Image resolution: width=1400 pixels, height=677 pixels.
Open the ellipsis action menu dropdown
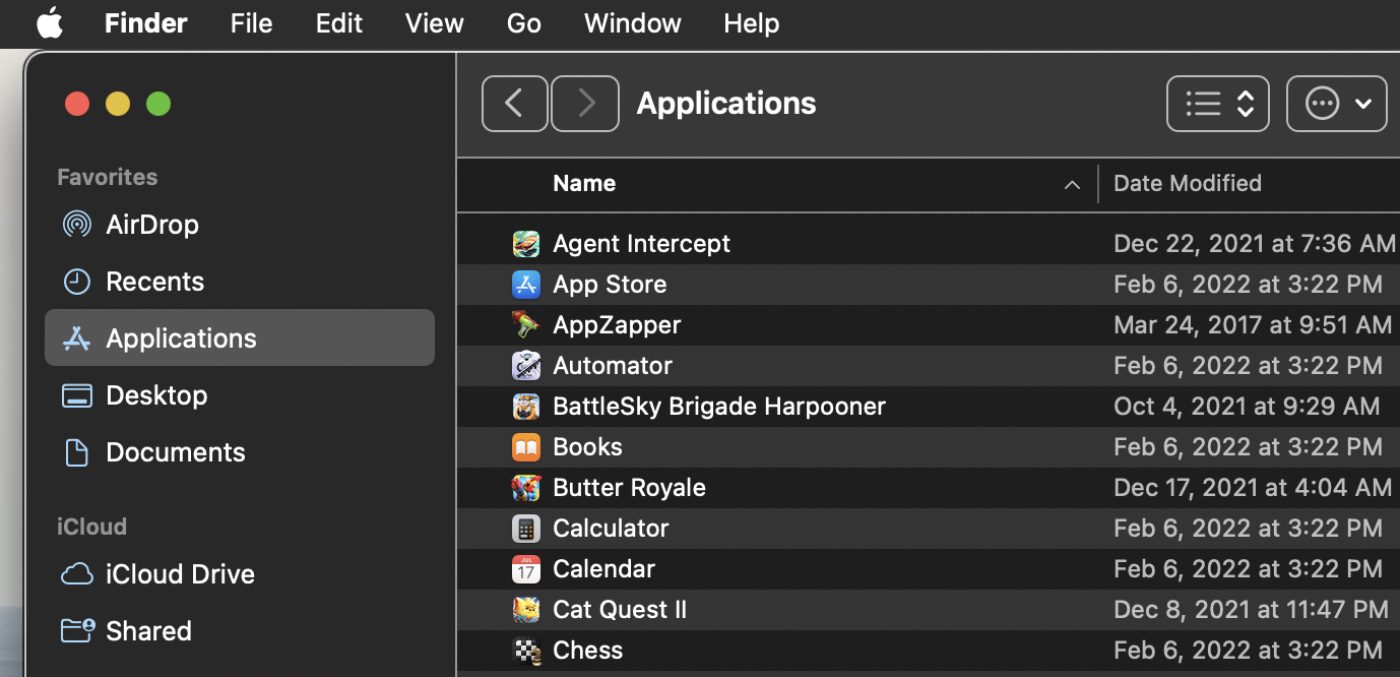tap(1336, 104)
